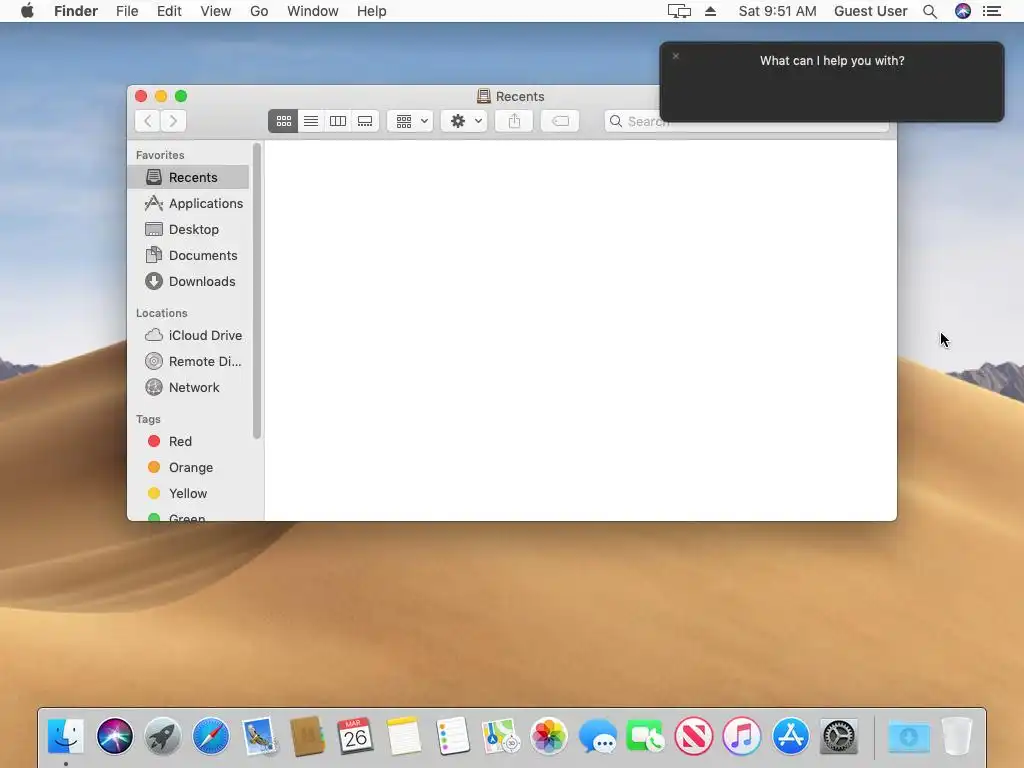Viewport: 1024px width, 768px height.
Task: Click the Edit Tags toolbar button
Action: point(560,121)
